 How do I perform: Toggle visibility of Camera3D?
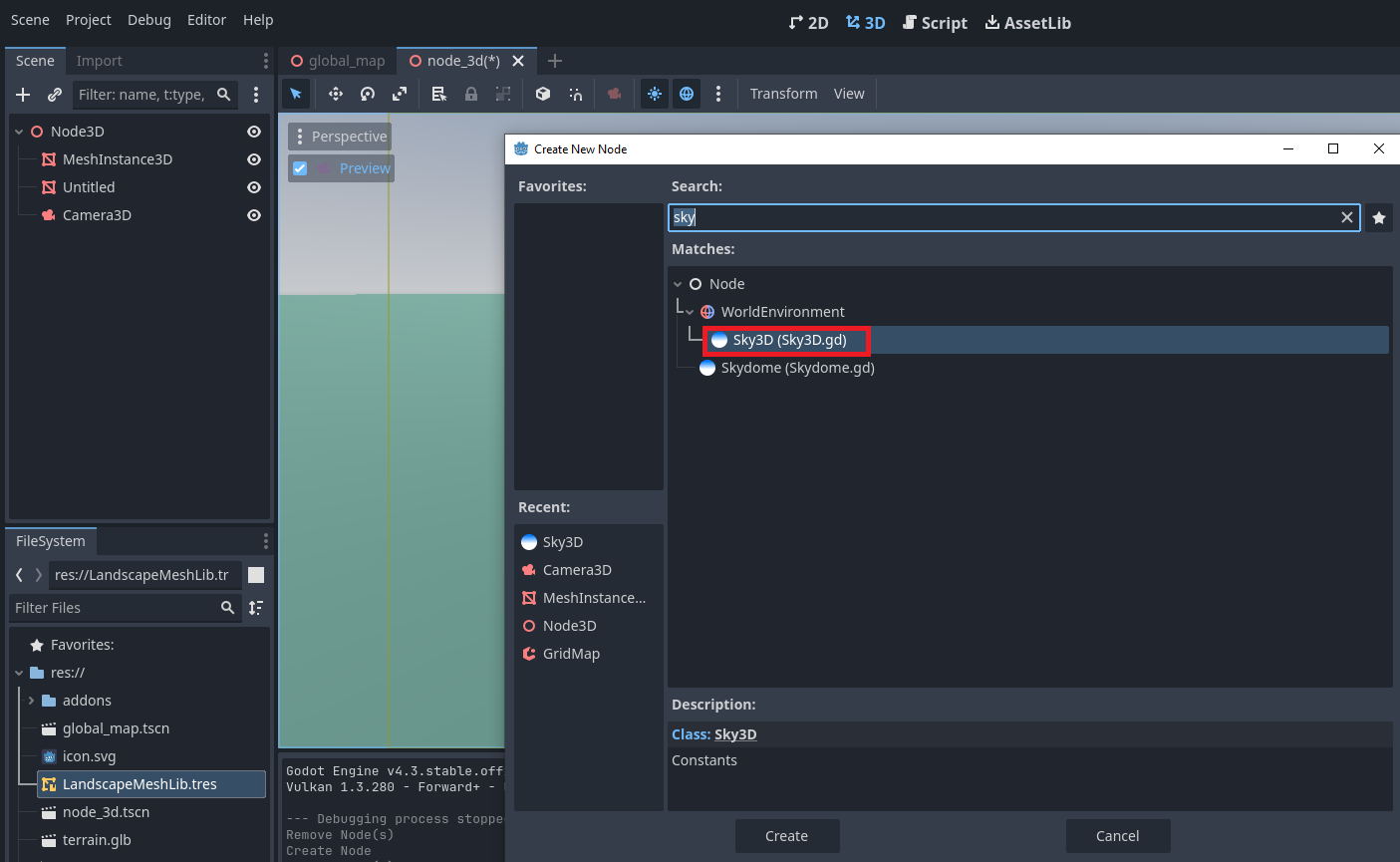(x=254, y=215)
